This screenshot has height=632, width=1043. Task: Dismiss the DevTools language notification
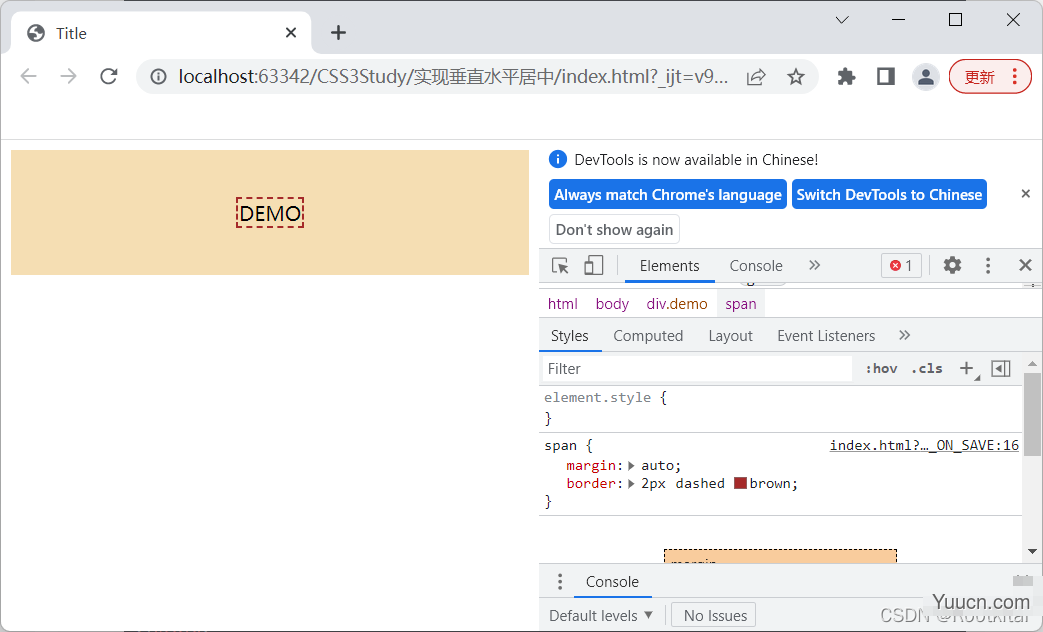pos(1025,194)
